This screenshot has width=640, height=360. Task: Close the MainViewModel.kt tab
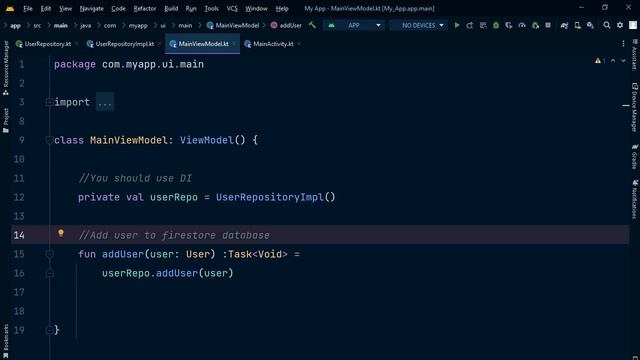point(234,44)
